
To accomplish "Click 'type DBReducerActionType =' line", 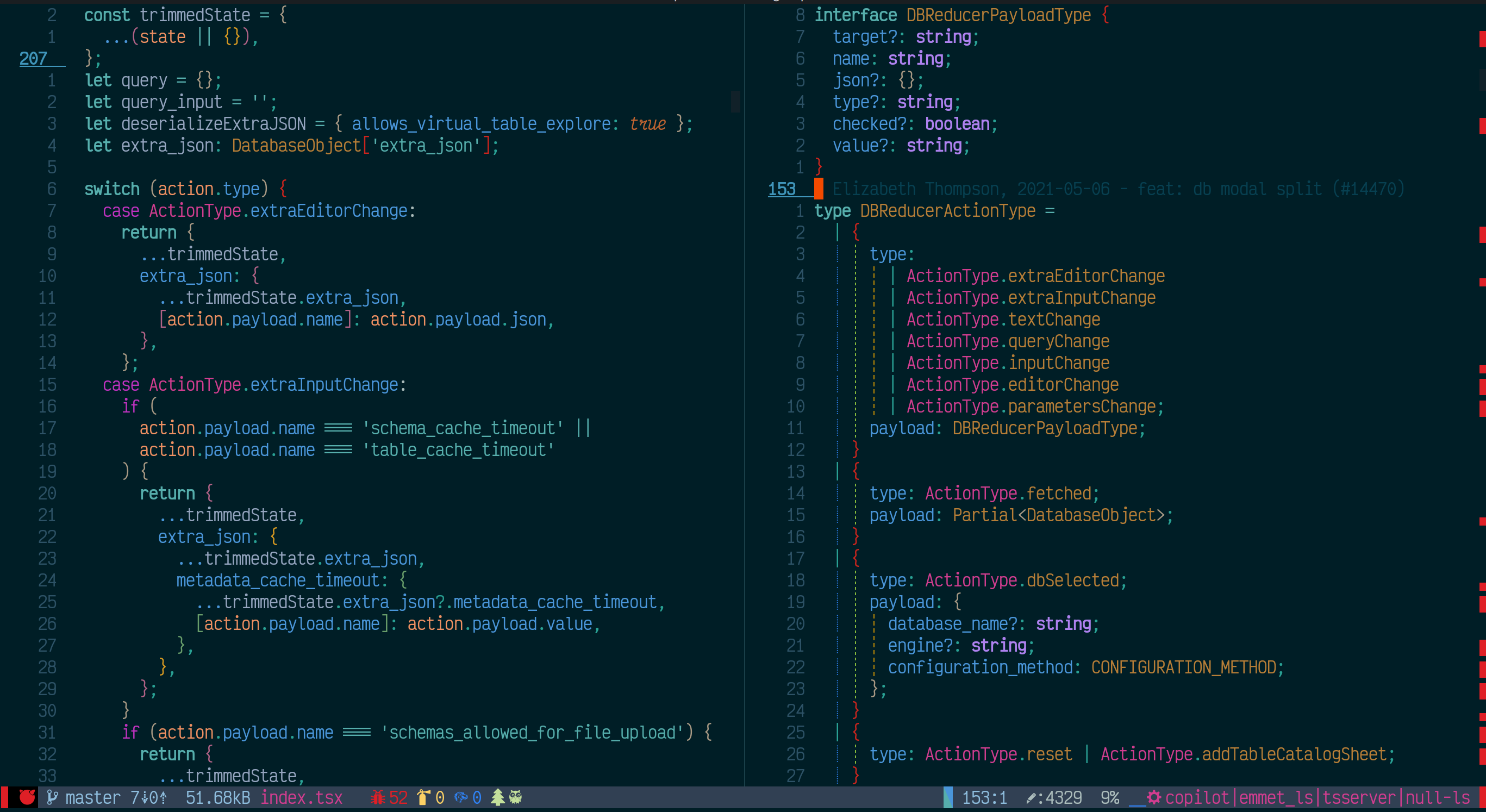I will click(x=934, y=211).
